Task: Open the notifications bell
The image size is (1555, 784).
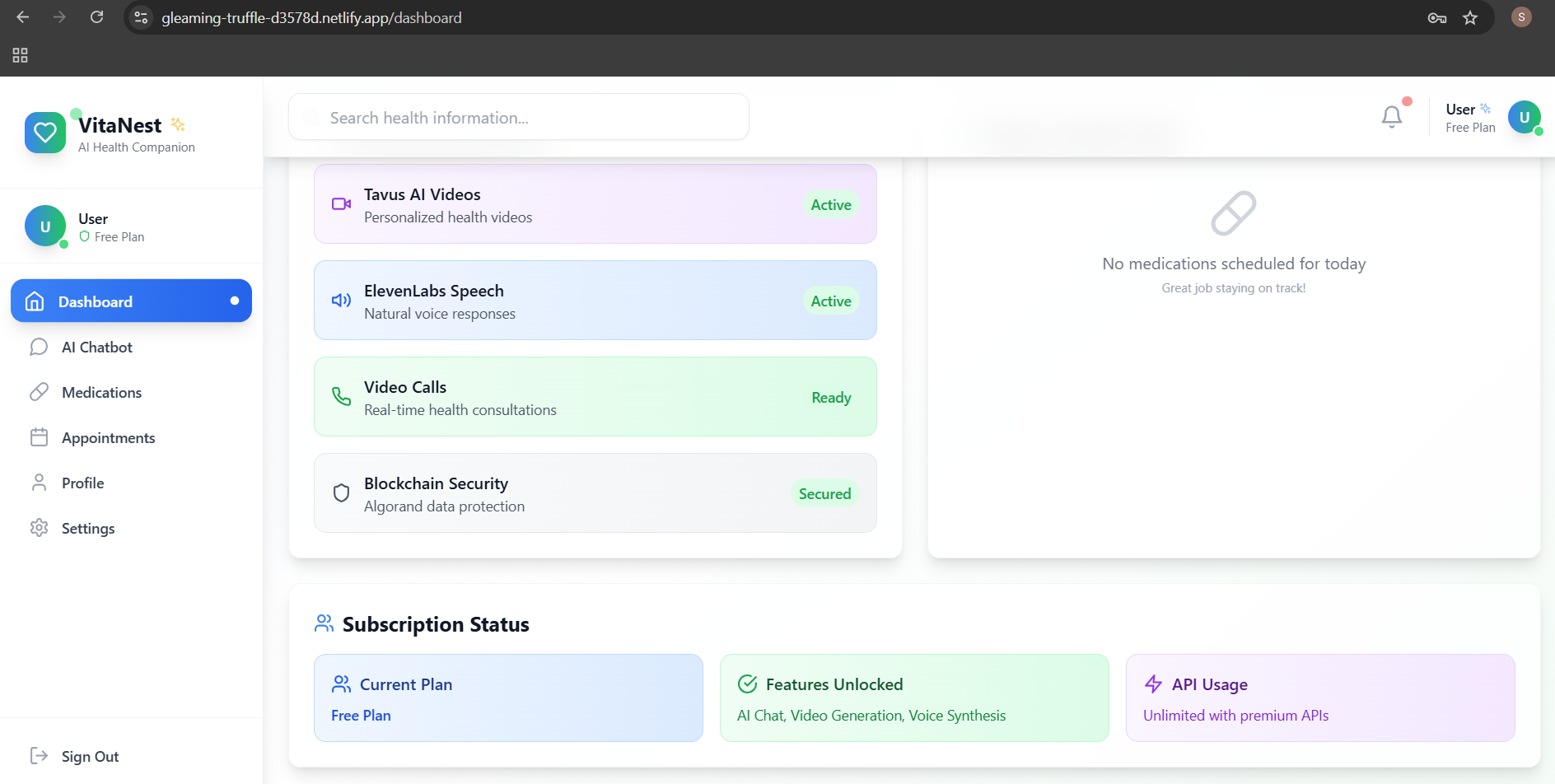Action: (1392, 117)
